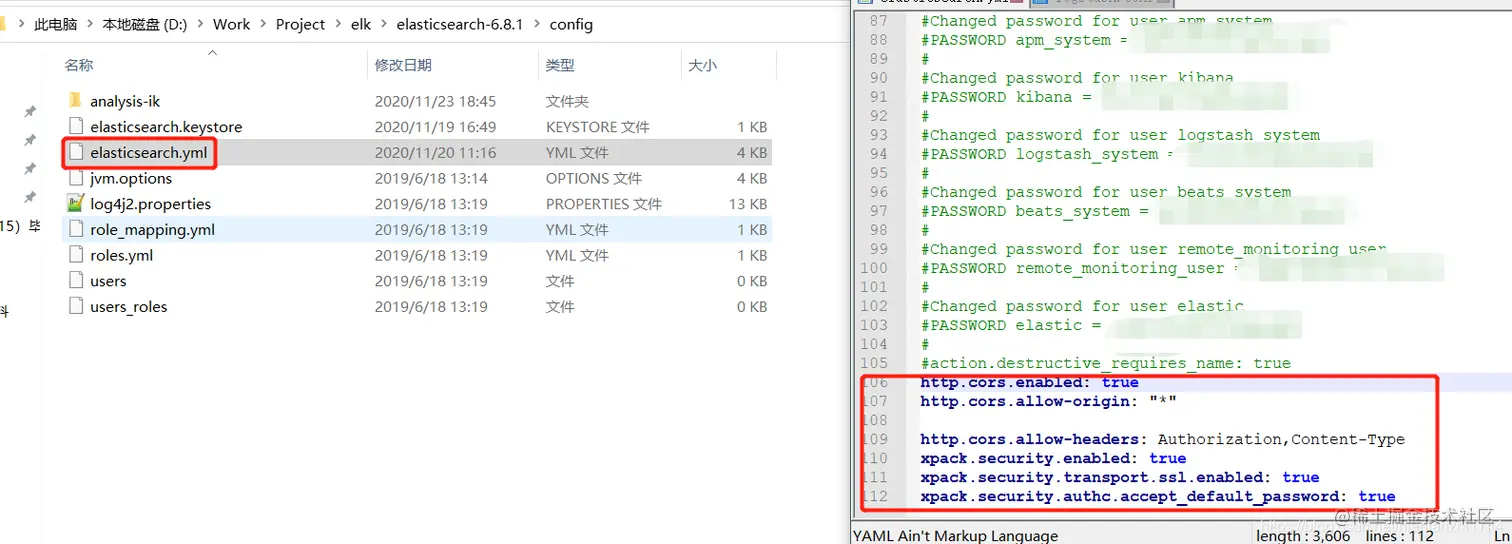Click the date 2020/11/23 18:45
1512x544 pixels.
click(435, 101)
